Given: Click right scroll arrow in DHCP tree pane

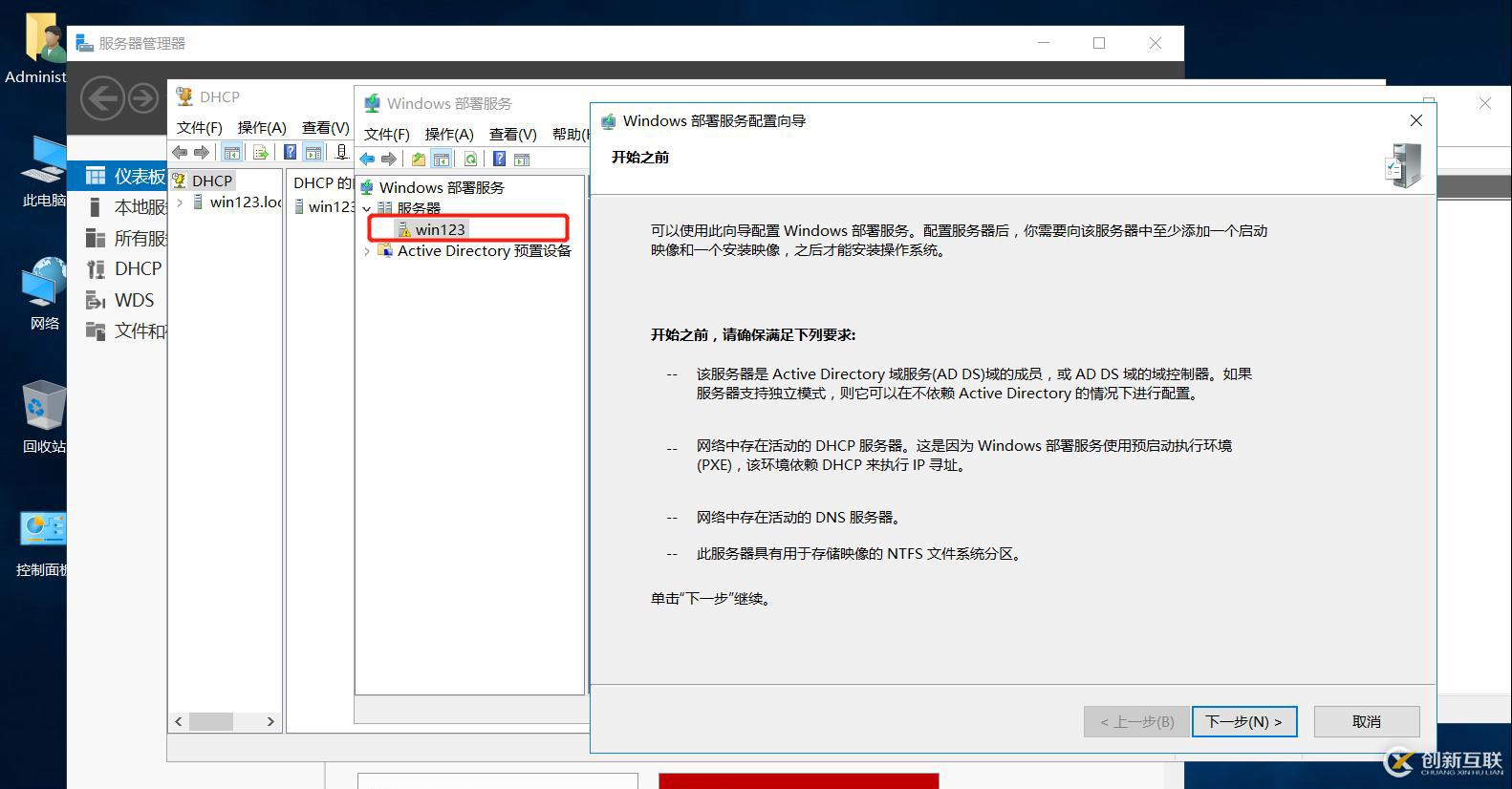Looking at the screenshot, I should (x=270, y=722).
